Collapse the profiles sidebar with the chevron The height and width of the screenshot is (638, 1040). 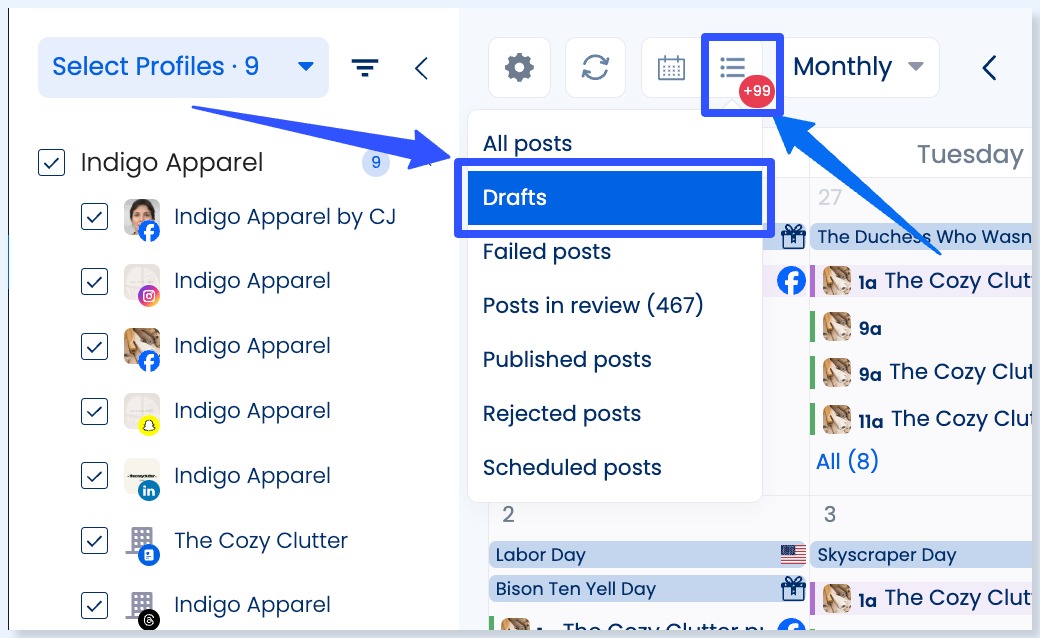(421, 68)
